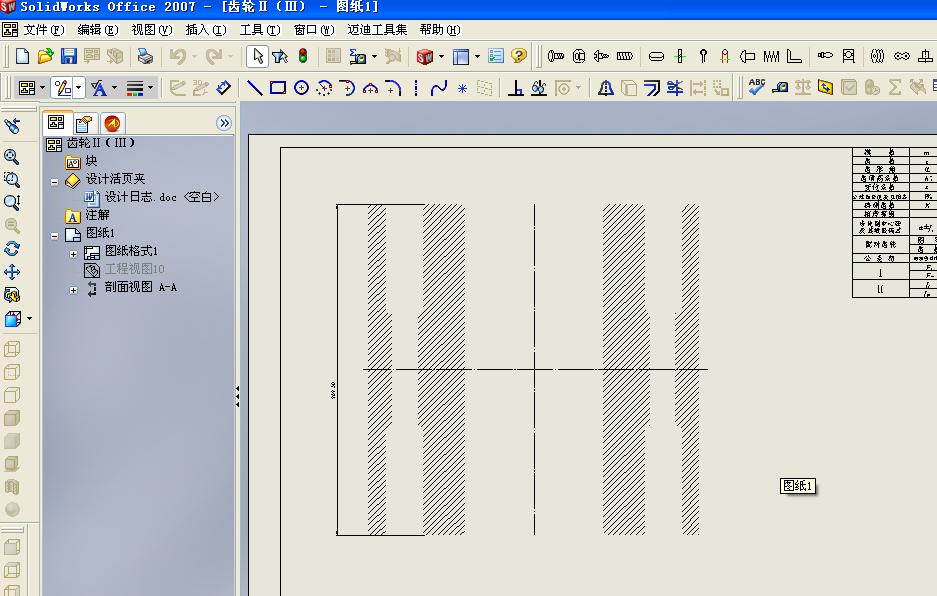
Task: Select the Point sketch tool
Action: tap(462, 88)
